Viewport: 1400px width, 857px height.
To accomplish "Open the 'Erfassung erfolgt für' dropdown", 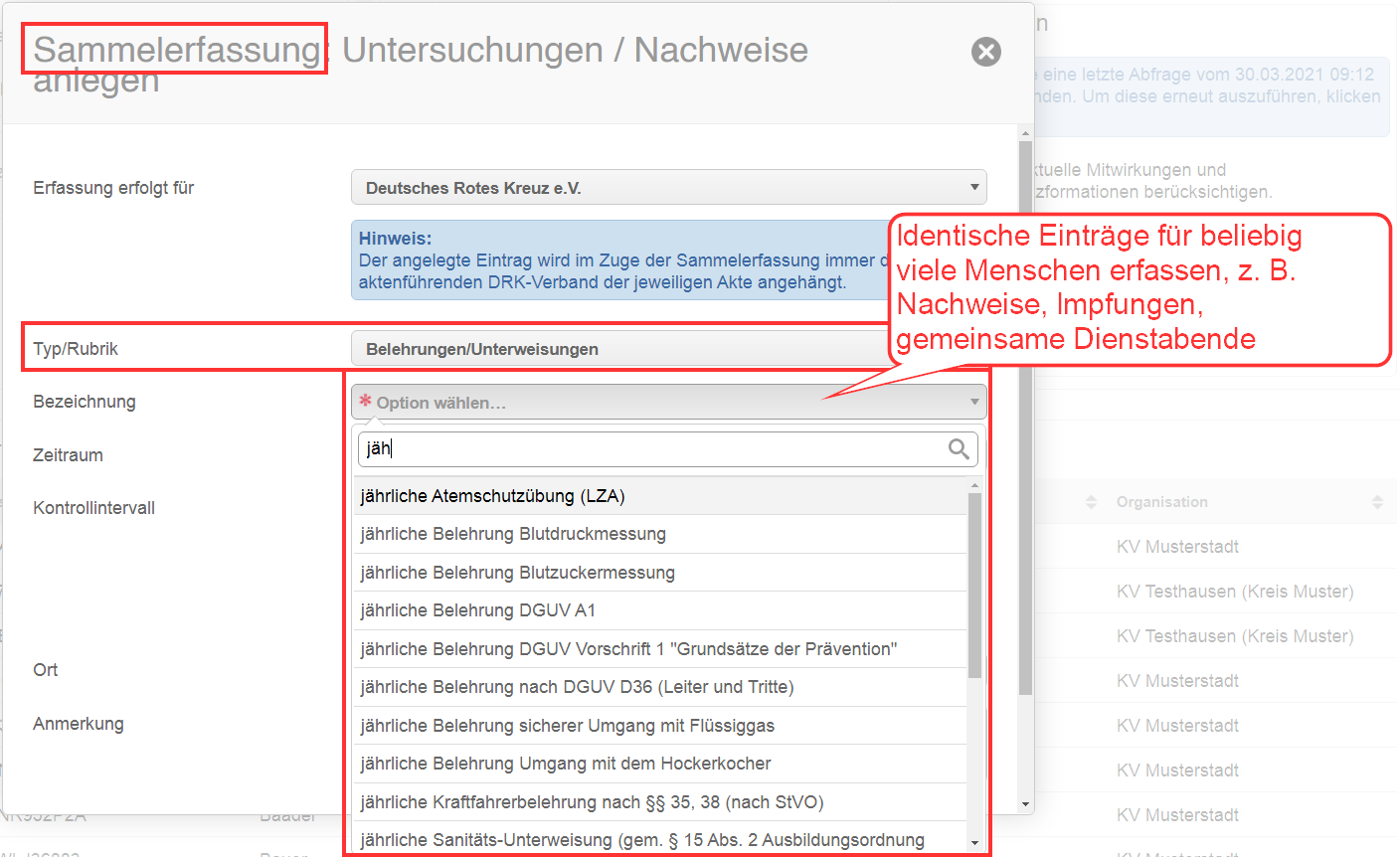I will [x=669, y=188].
